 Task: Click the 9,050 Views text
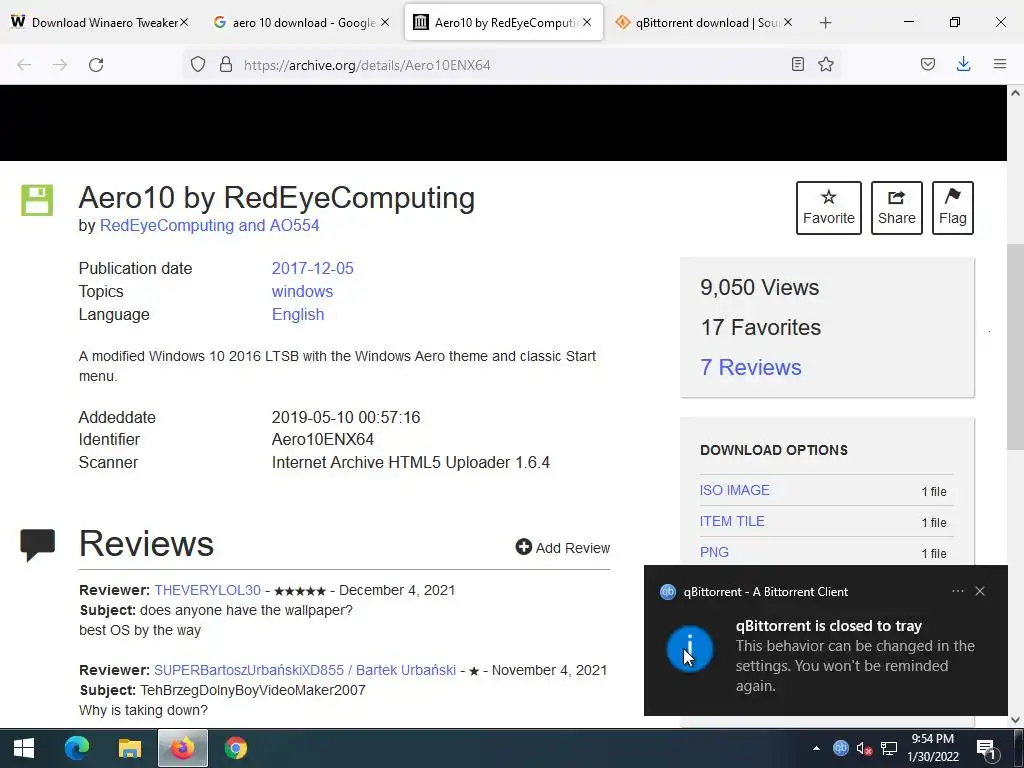tap(760, 287)
